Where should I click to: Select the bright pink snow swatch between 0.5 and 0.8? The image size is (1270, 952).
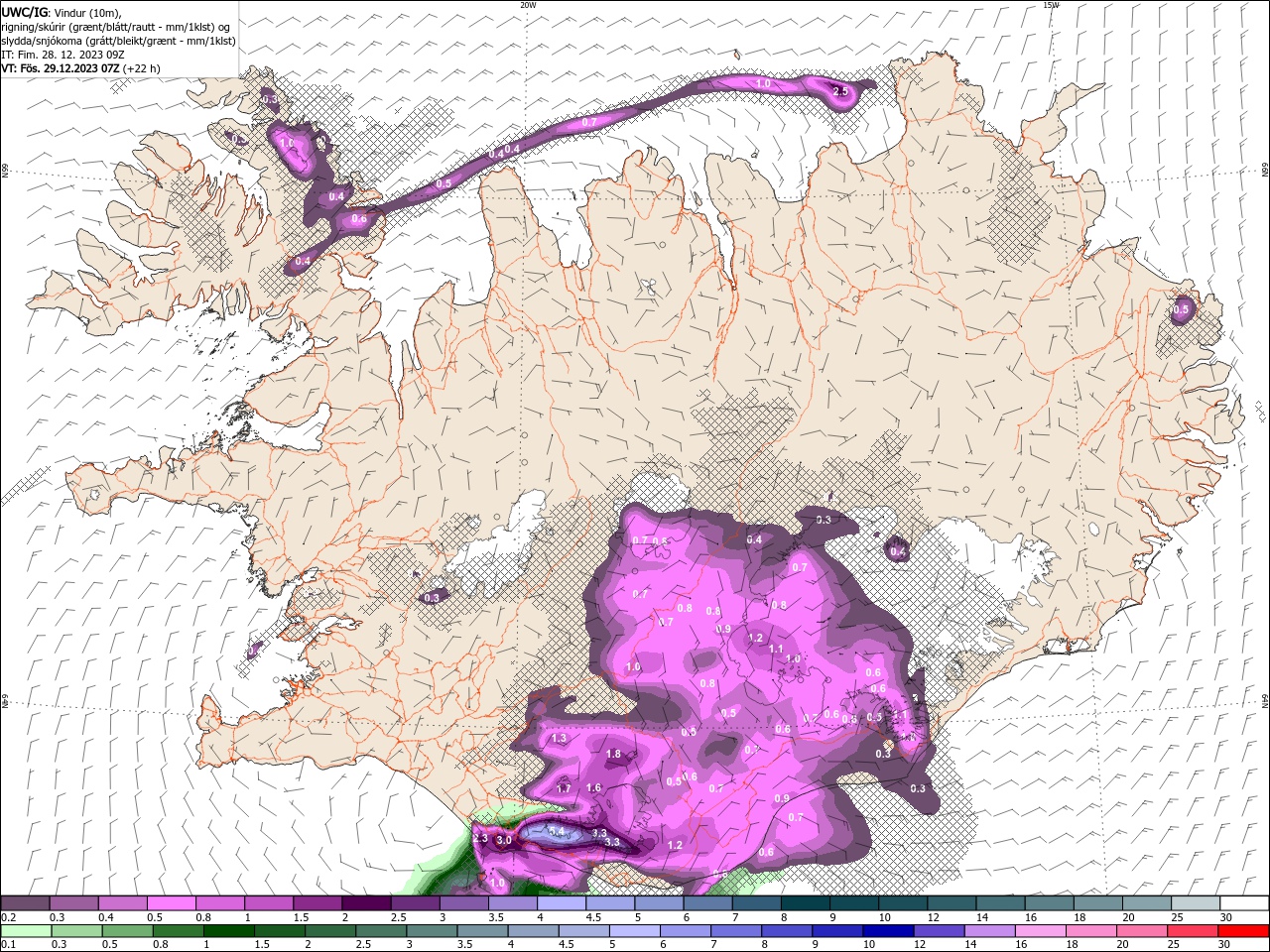pos(171,903)
